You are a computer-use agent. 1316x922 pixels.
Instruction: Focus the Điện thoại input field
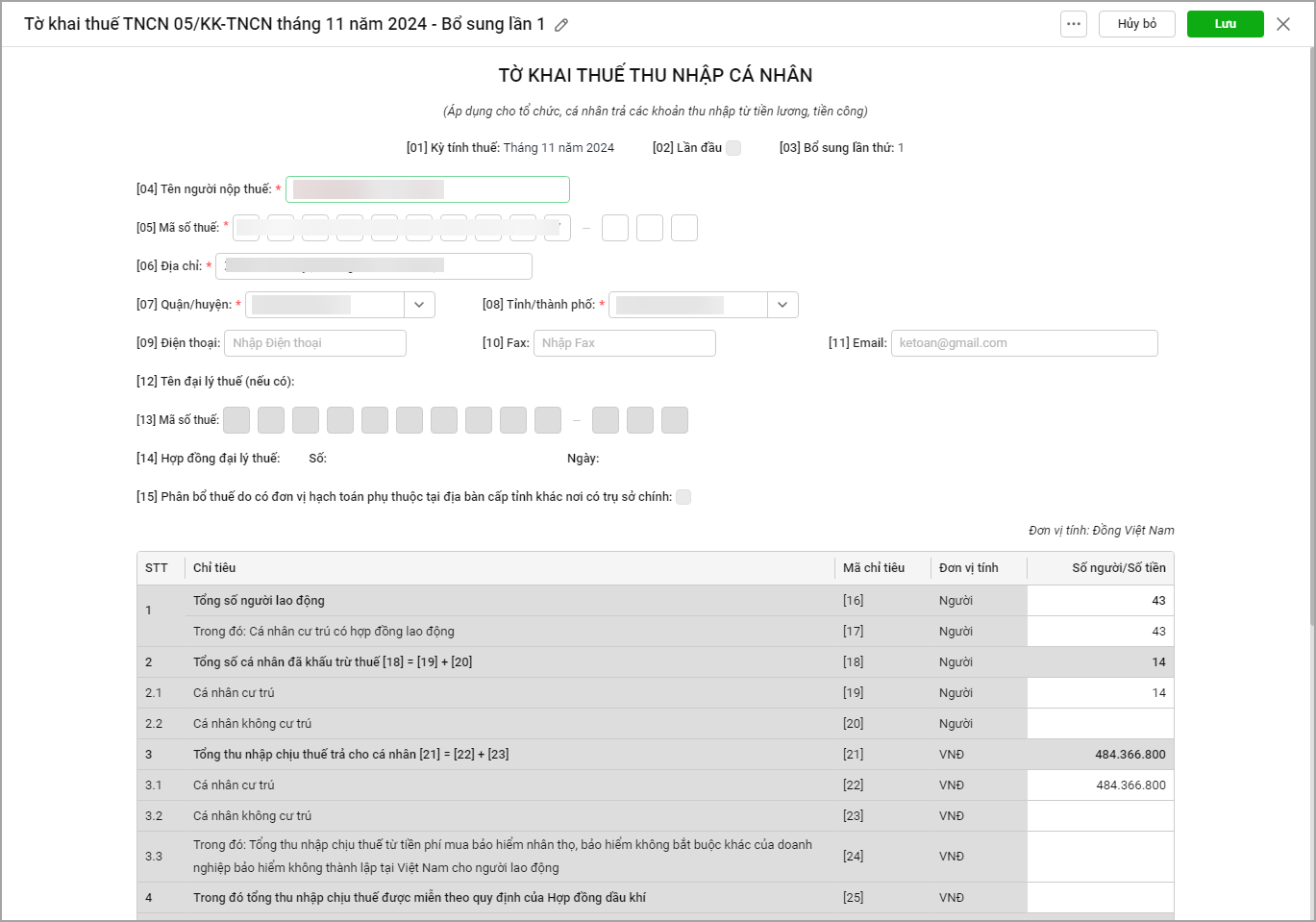(315, 343)
